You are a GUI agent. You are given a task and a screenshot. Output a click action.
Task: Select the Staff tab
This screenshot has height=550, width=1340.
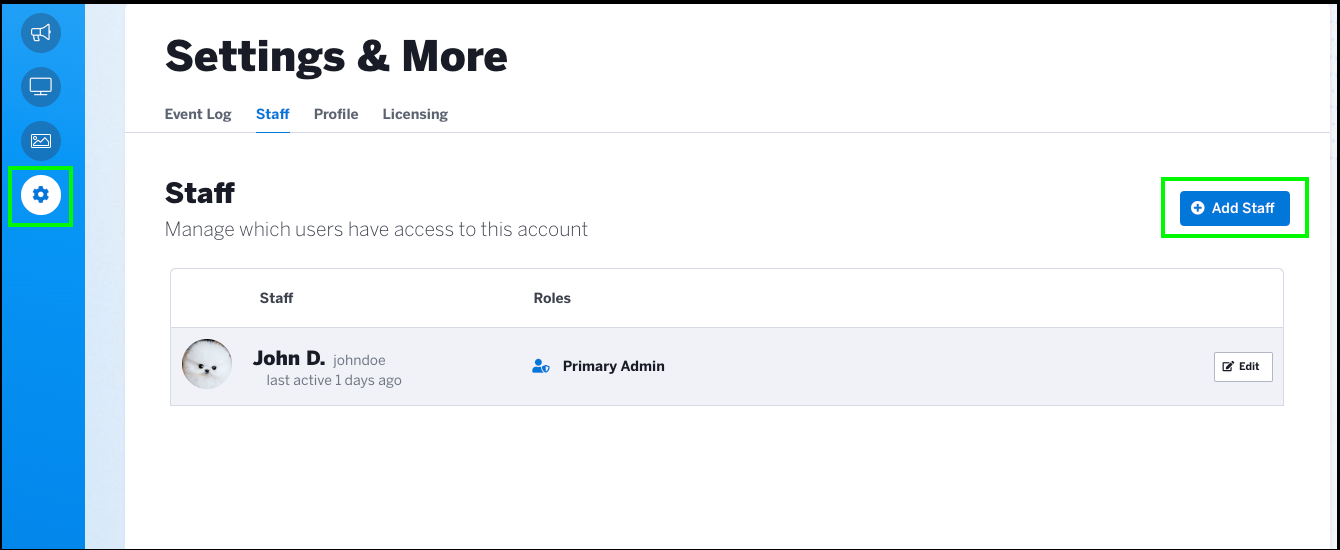click(273, 114)
